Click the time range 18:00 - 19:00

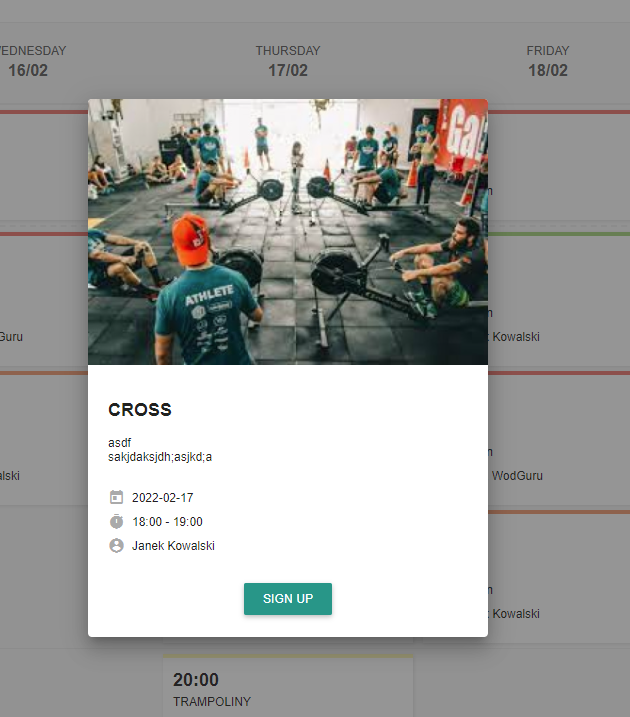click(167, 522)
